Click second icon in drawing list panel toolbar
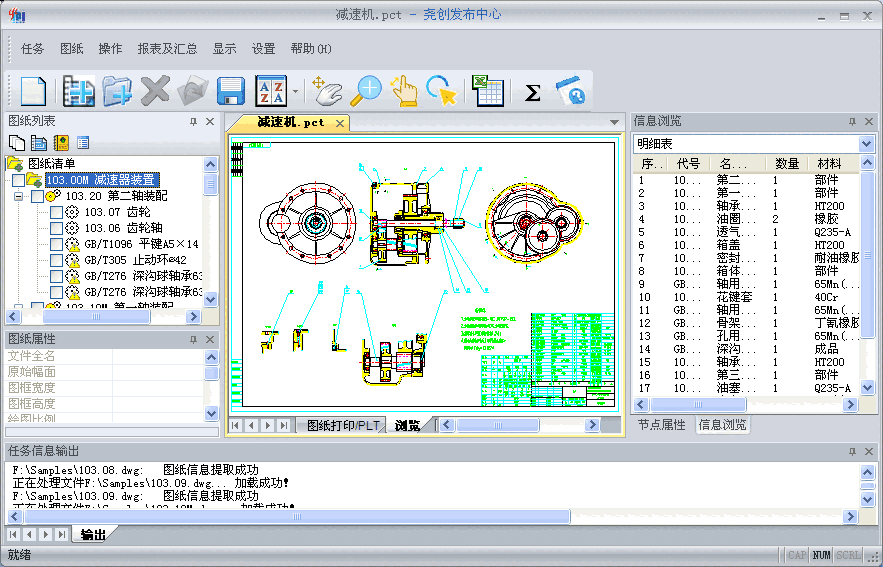Viewport: 883px width, 567px height. (39, 143)
